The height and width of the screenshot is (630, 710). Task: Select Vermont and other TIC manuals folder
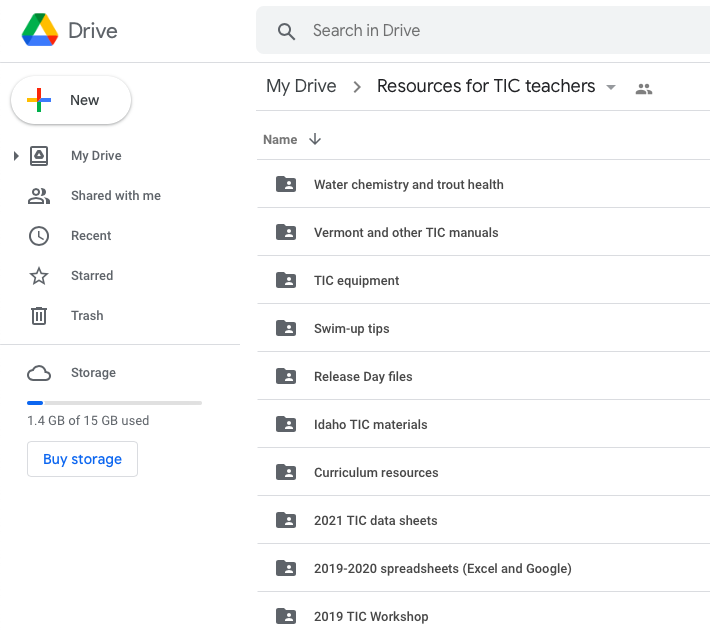(484, 232)
